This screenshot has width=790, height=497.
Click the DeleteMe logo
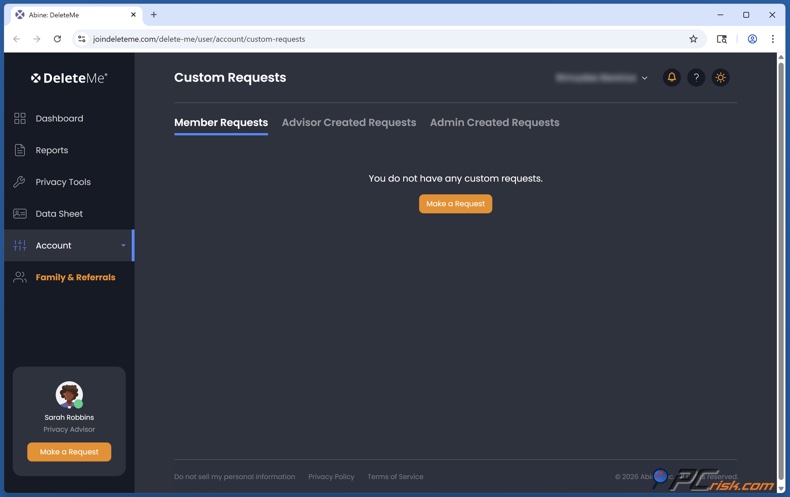[69, 77]
